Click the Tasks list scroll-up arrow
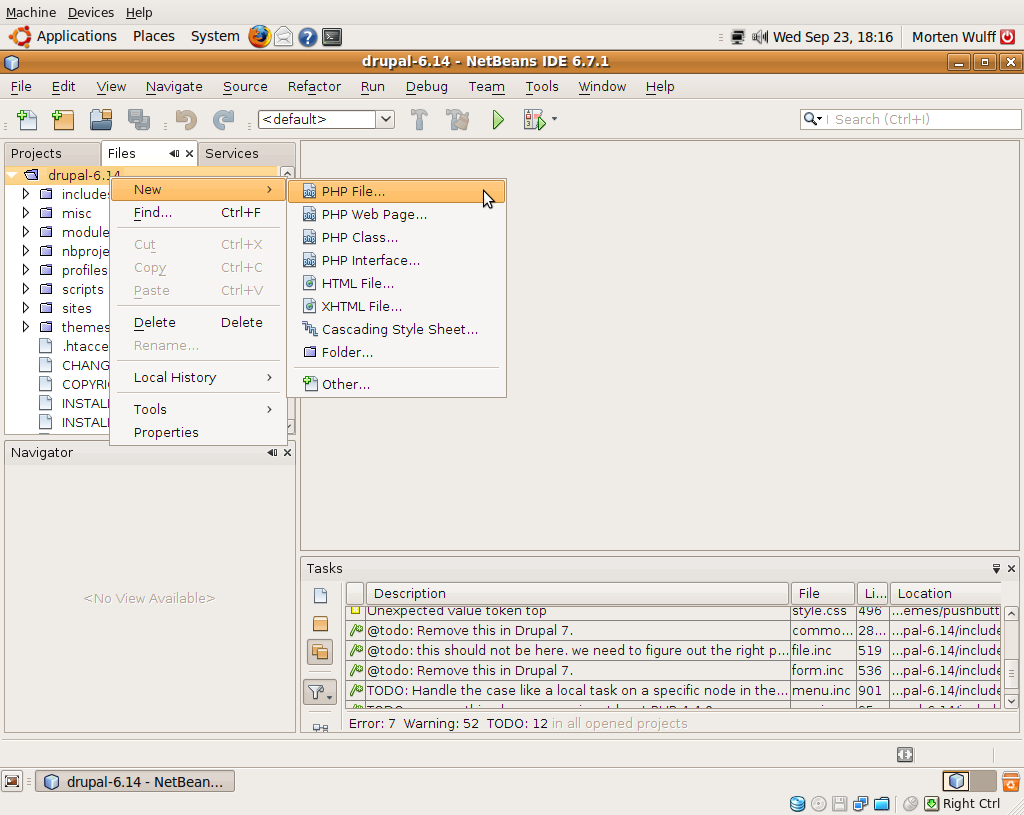Screen dimensions: 1024x815 (x=1011, y=613)
